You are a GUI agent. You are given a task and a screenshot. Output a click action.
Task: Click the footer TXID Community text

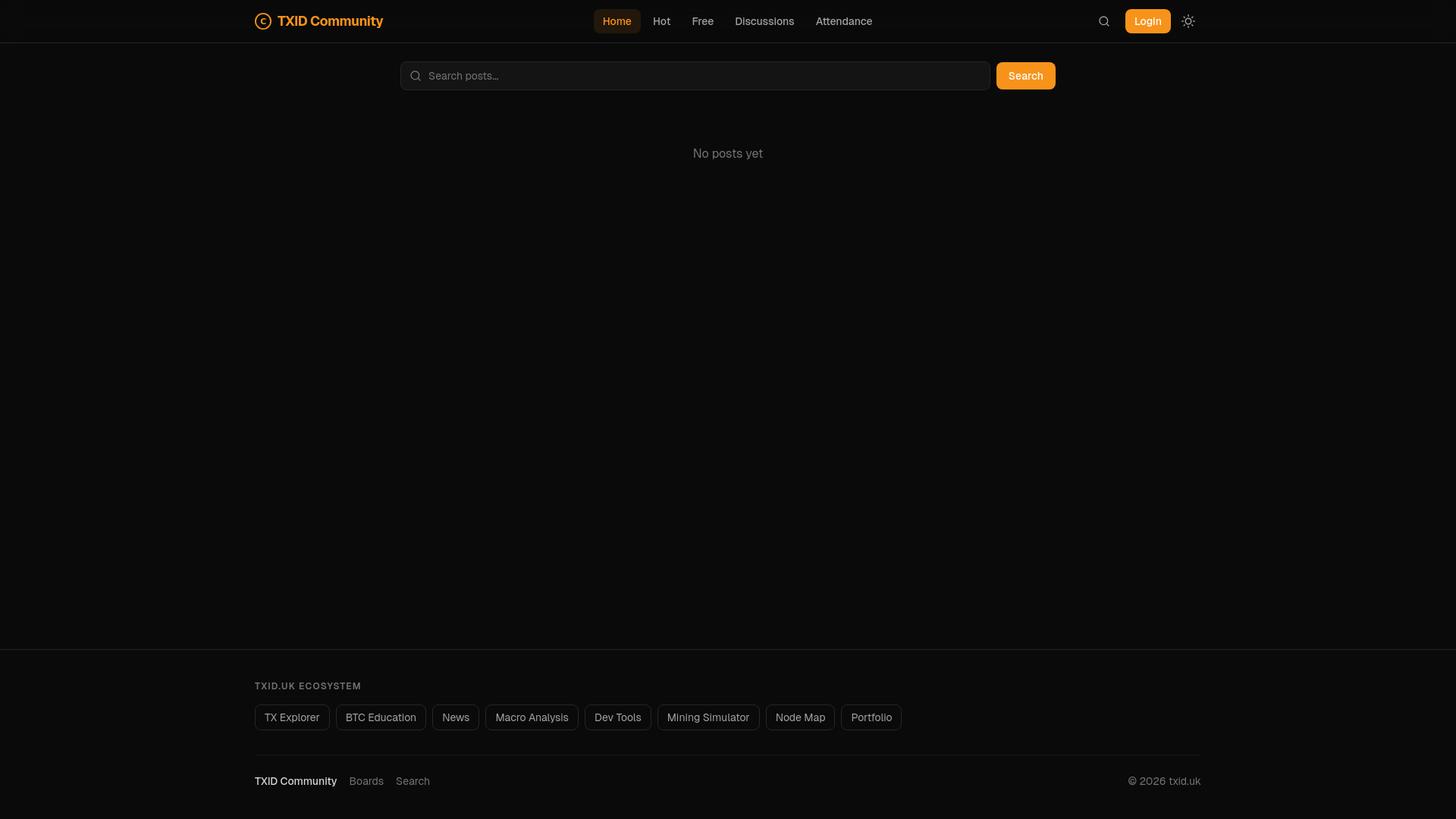point(296,781)
